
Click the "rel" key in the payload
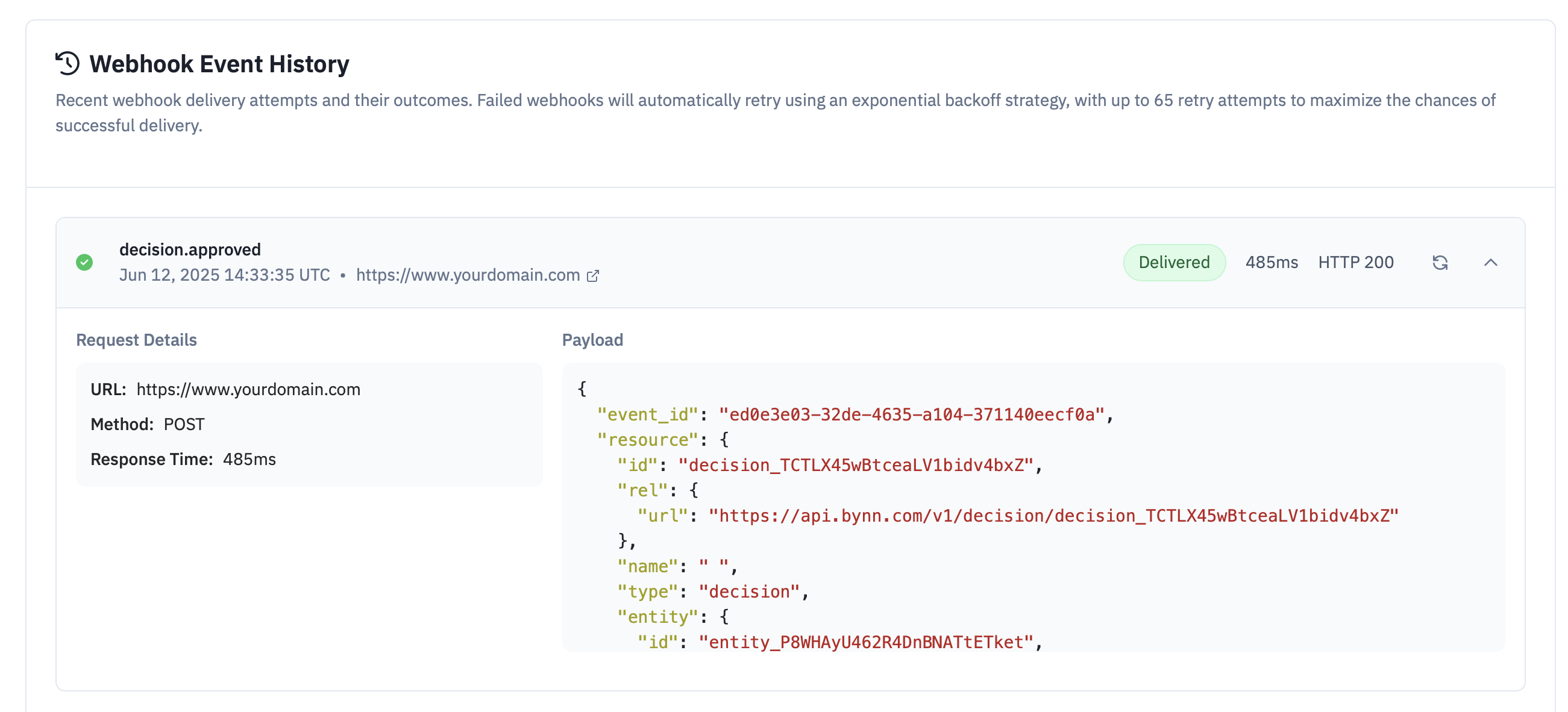tap(643, 490)
